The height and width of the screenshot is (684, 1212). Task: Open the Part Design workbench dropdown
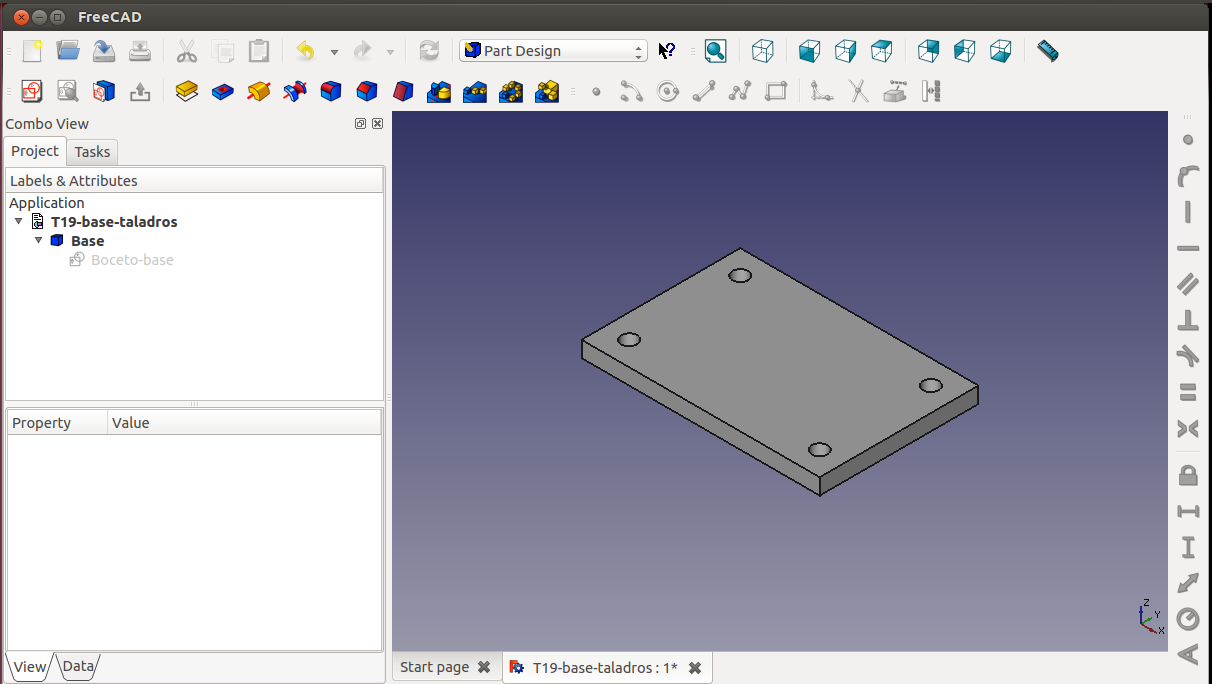point(553,51)
